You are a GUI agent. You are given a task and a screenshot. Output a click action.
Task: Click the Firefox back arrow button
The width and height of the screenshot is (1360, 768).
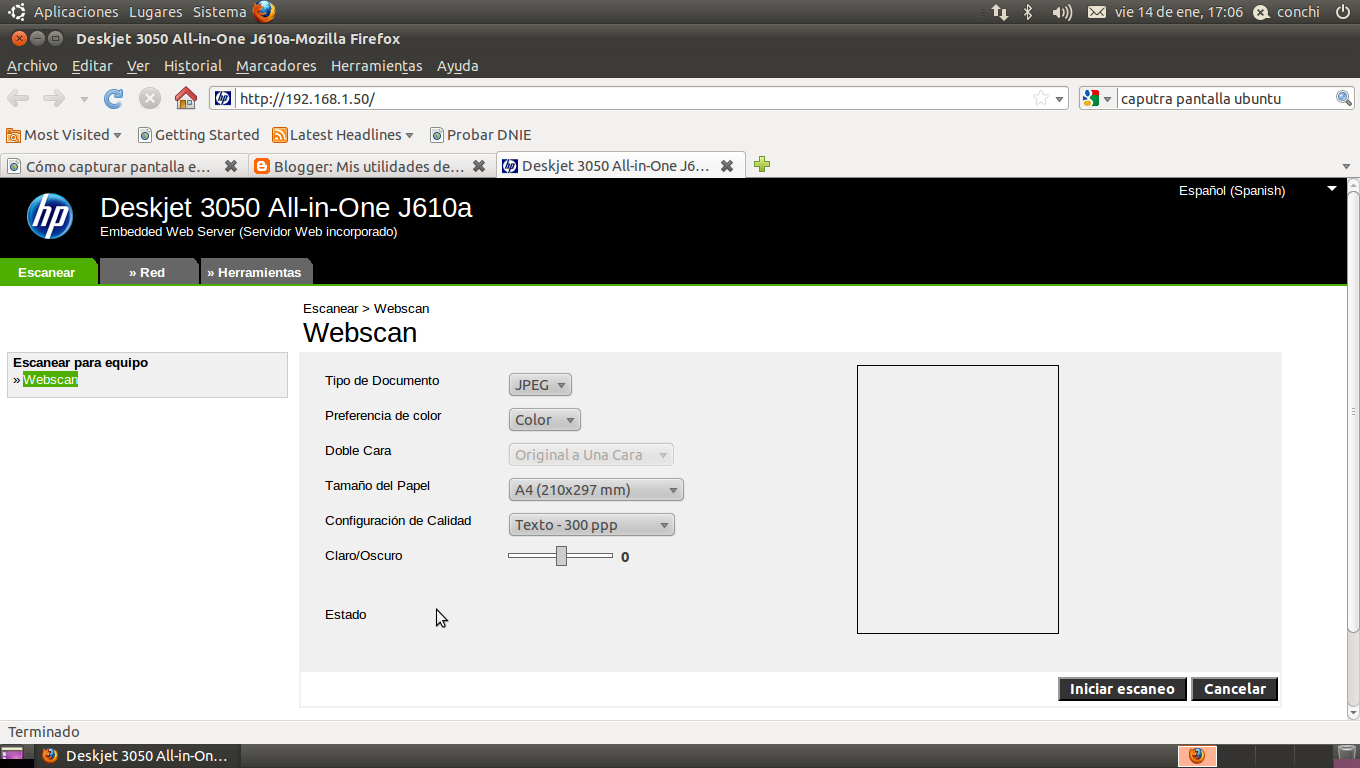[18, 98]
